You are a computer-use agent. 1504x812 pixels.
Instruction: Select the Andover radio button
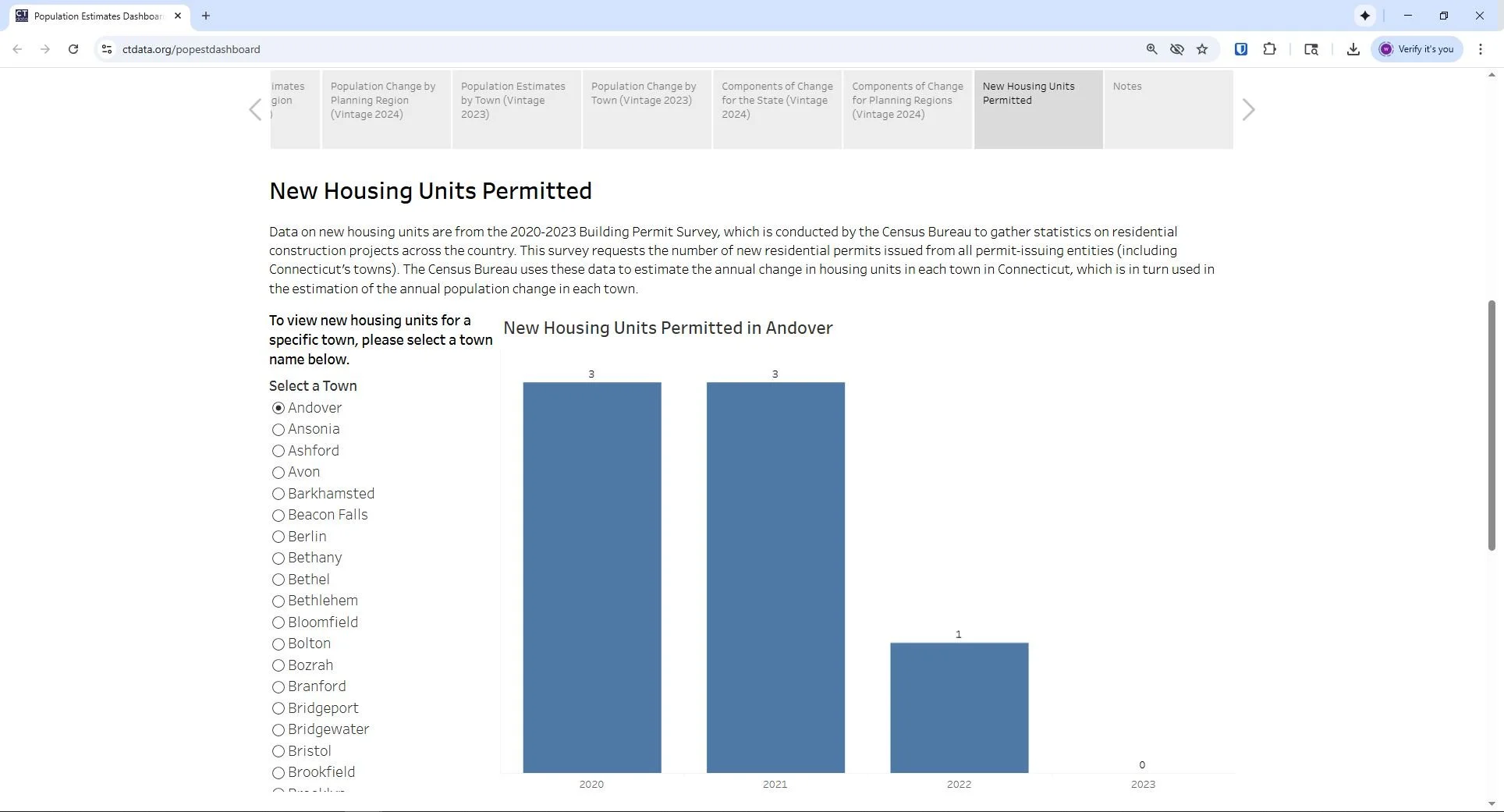(278, 408)
